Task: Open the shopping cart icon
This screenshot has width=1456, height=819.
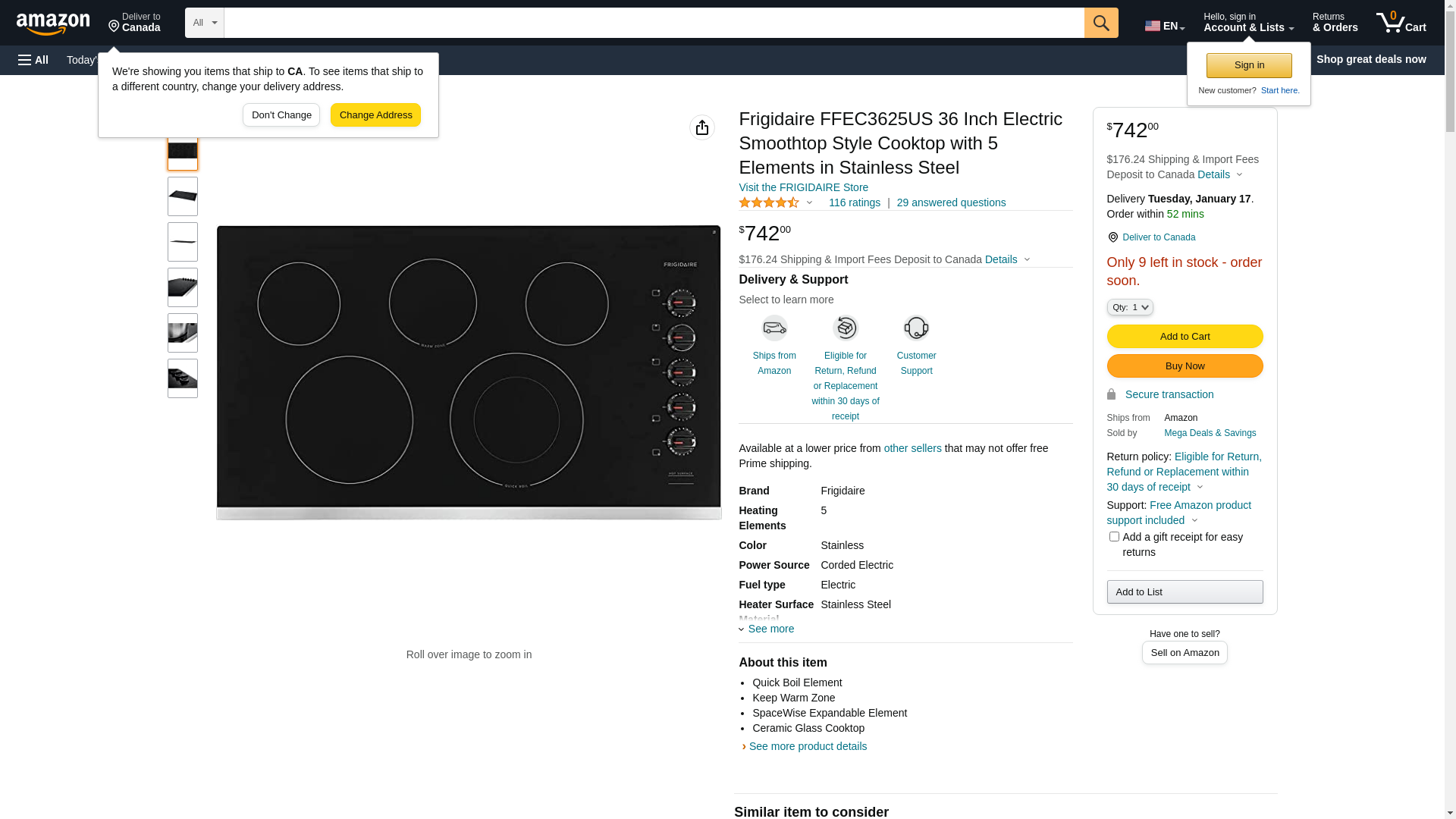Action: 1400,23
